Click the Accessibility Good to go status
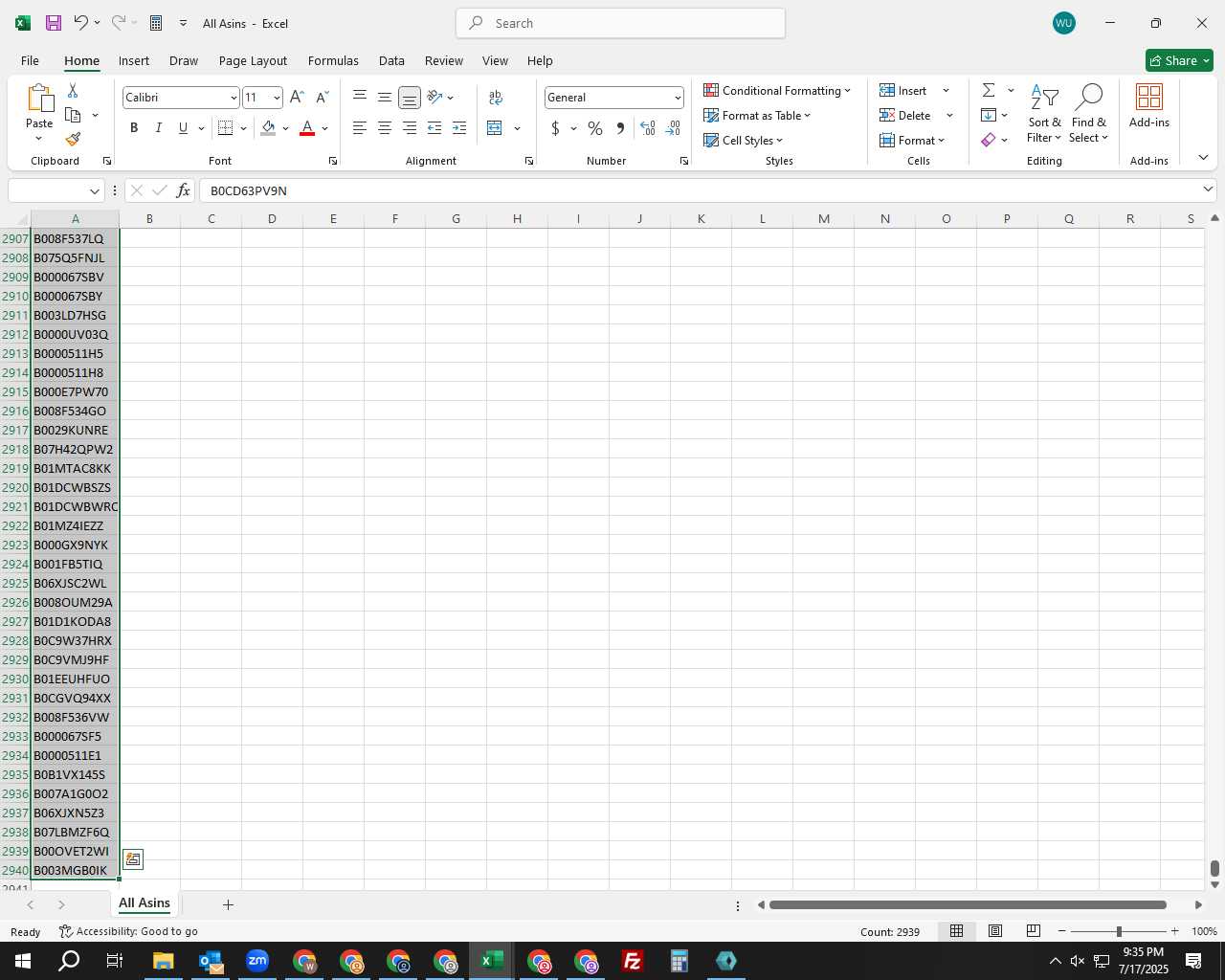The width and height of the screenshot is (1225, 980). [x=128, y=931]
